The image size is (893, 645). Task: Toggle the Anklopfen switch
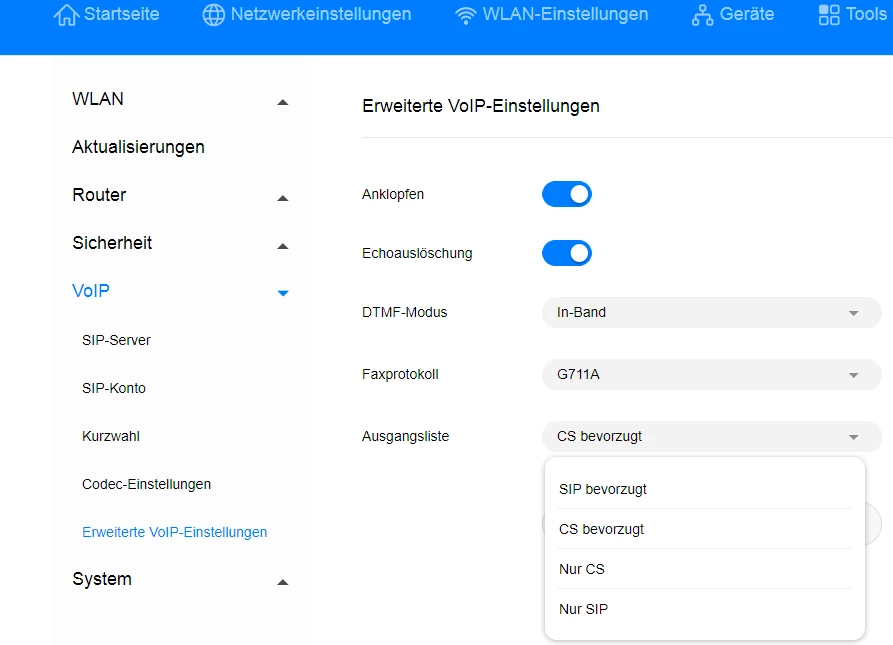(567, 194)
